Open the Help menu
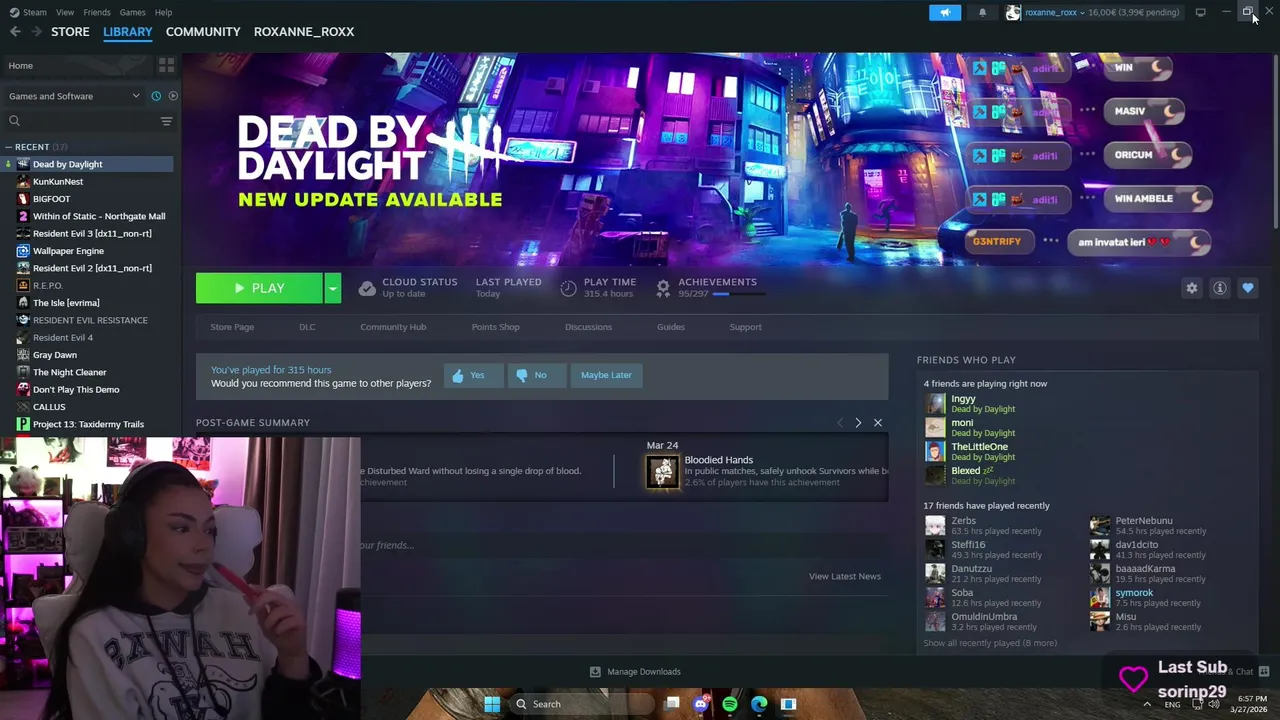 tap(163, 12)
